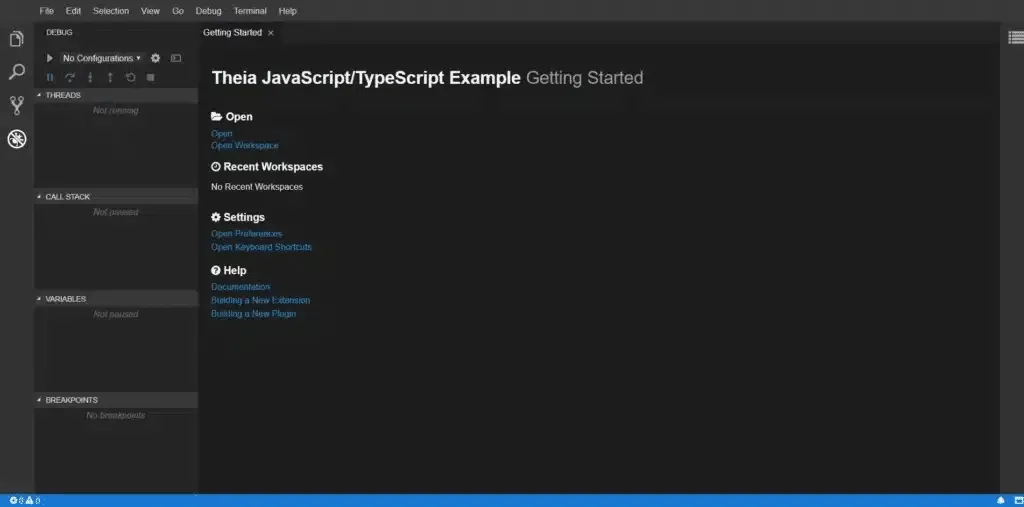This screenshot has width=1024, height=507.
Task: Collapse the THREADS section
Action: point(116,95)
